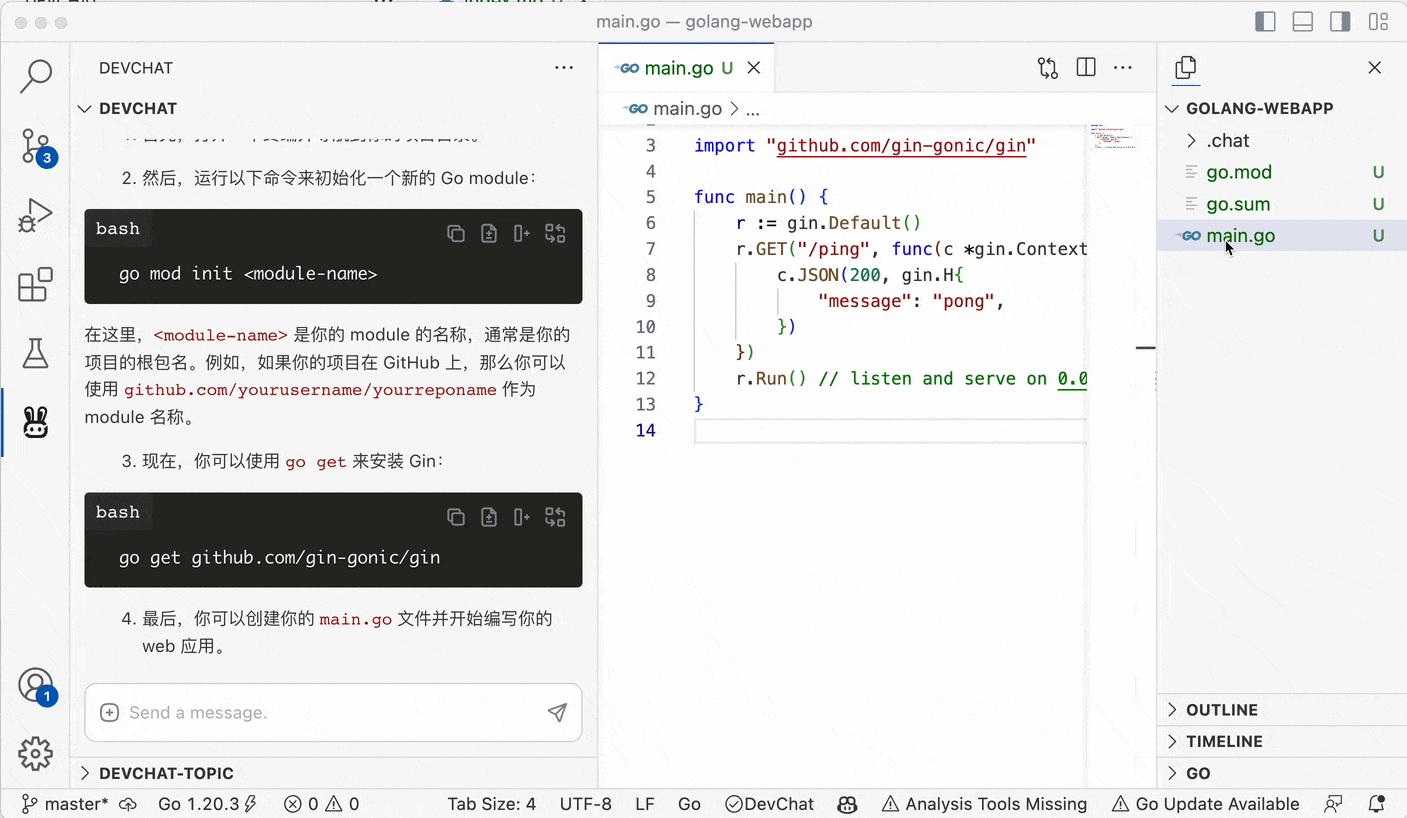Open the editor tab overflow menu
This screenshot has height=818, width=1407.
point(1122,67)
